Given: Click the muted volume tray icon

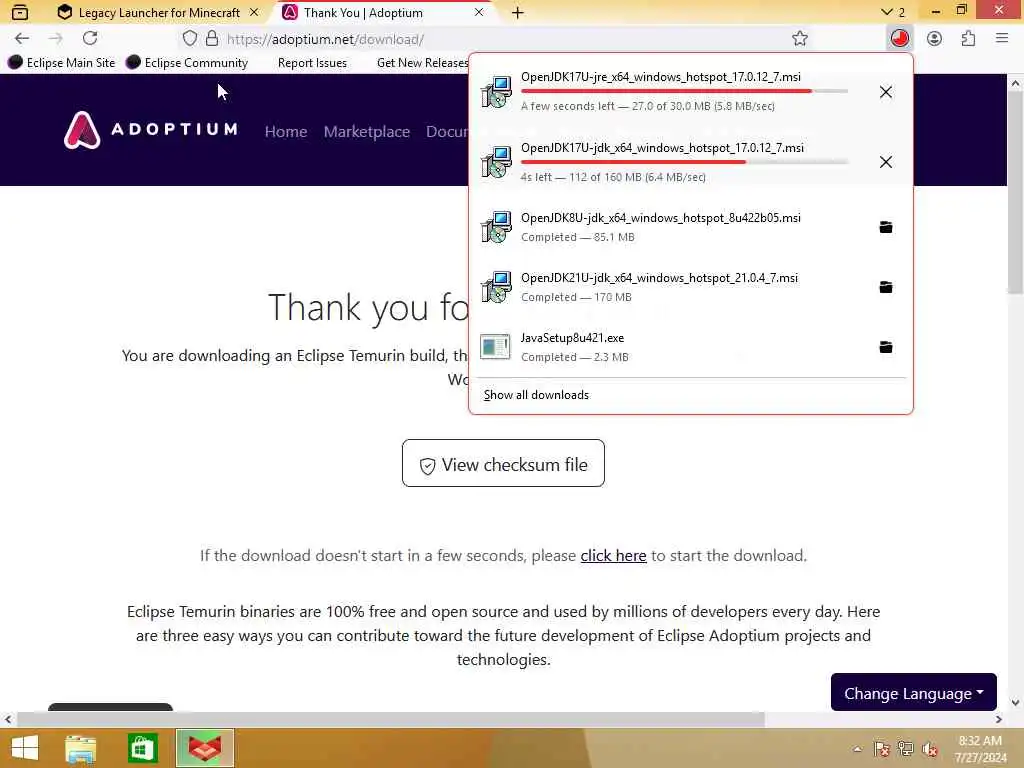Looking at the screenshot, I should pyautogui.click(x=930, y=749).
